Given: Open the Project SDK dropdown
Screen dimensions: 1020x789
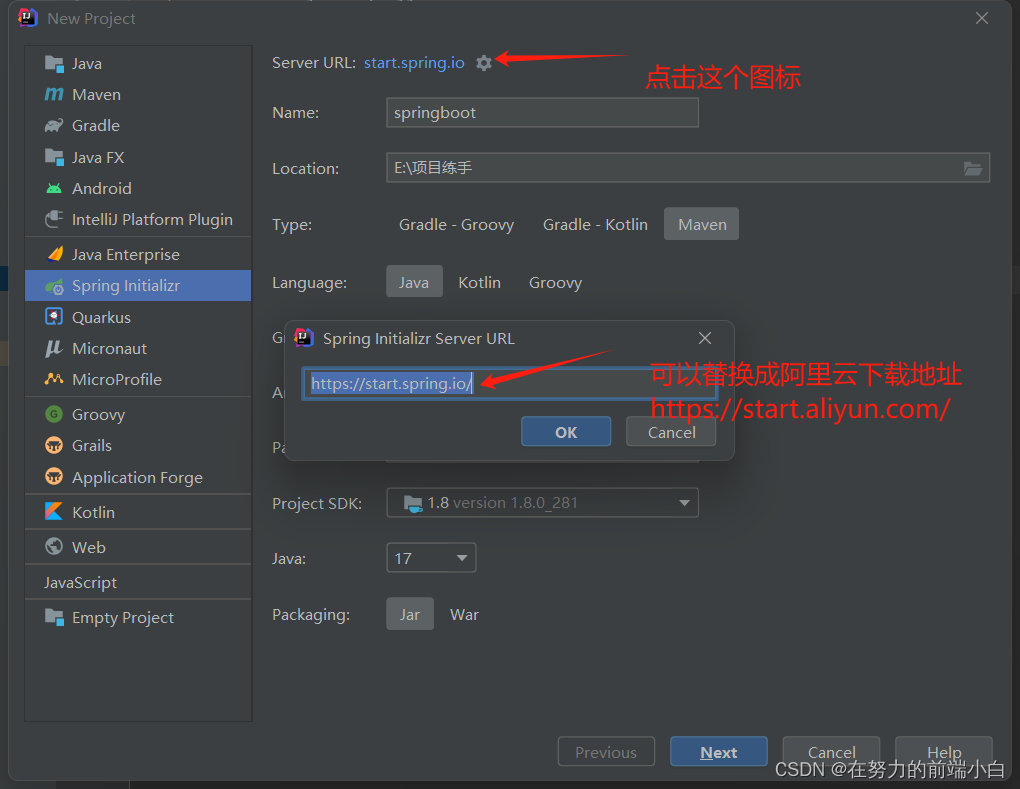Looking at the screenshot, I should 542,503.
